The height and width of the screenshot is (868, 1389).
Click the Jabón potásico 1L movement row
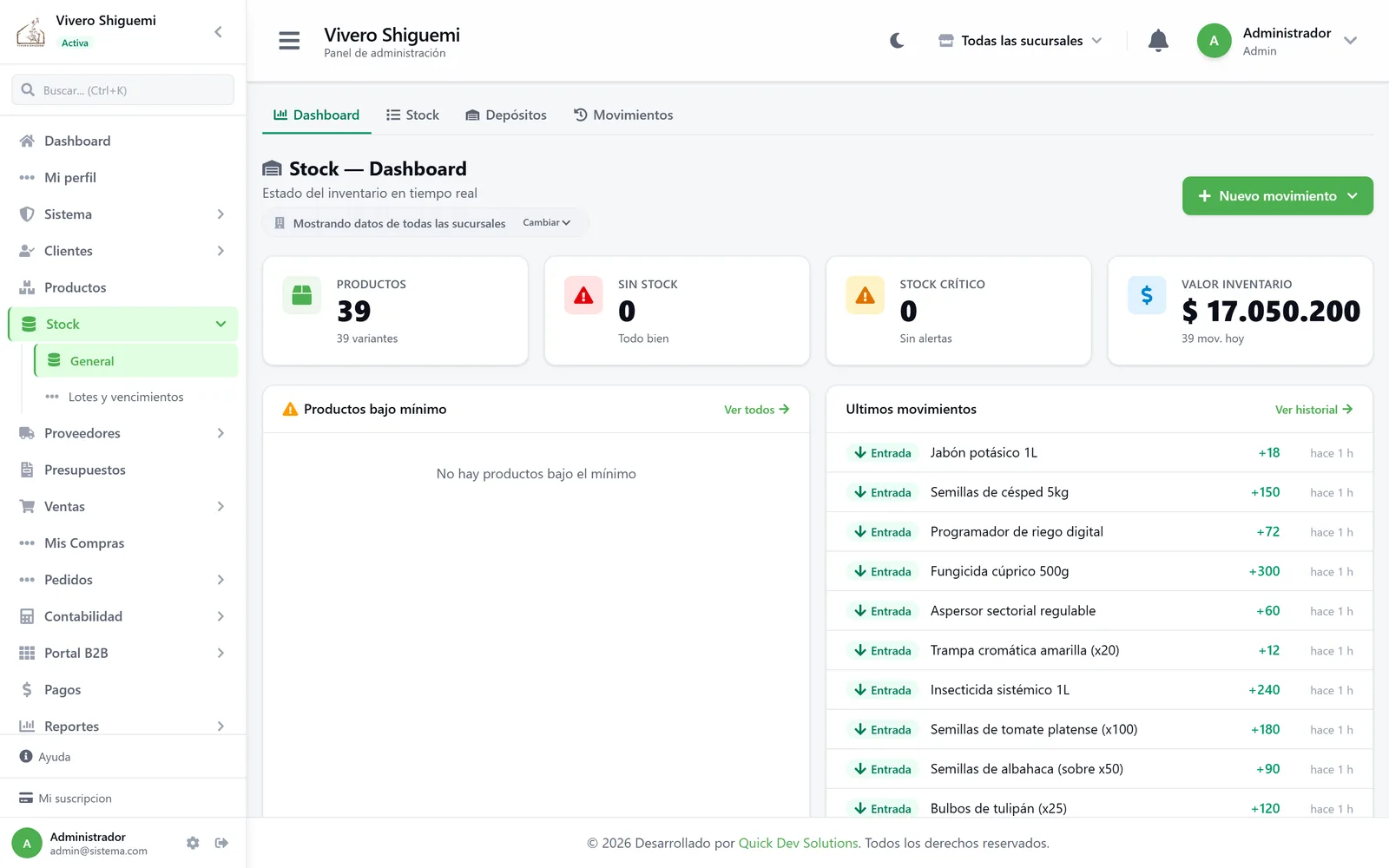[1099, 453]
